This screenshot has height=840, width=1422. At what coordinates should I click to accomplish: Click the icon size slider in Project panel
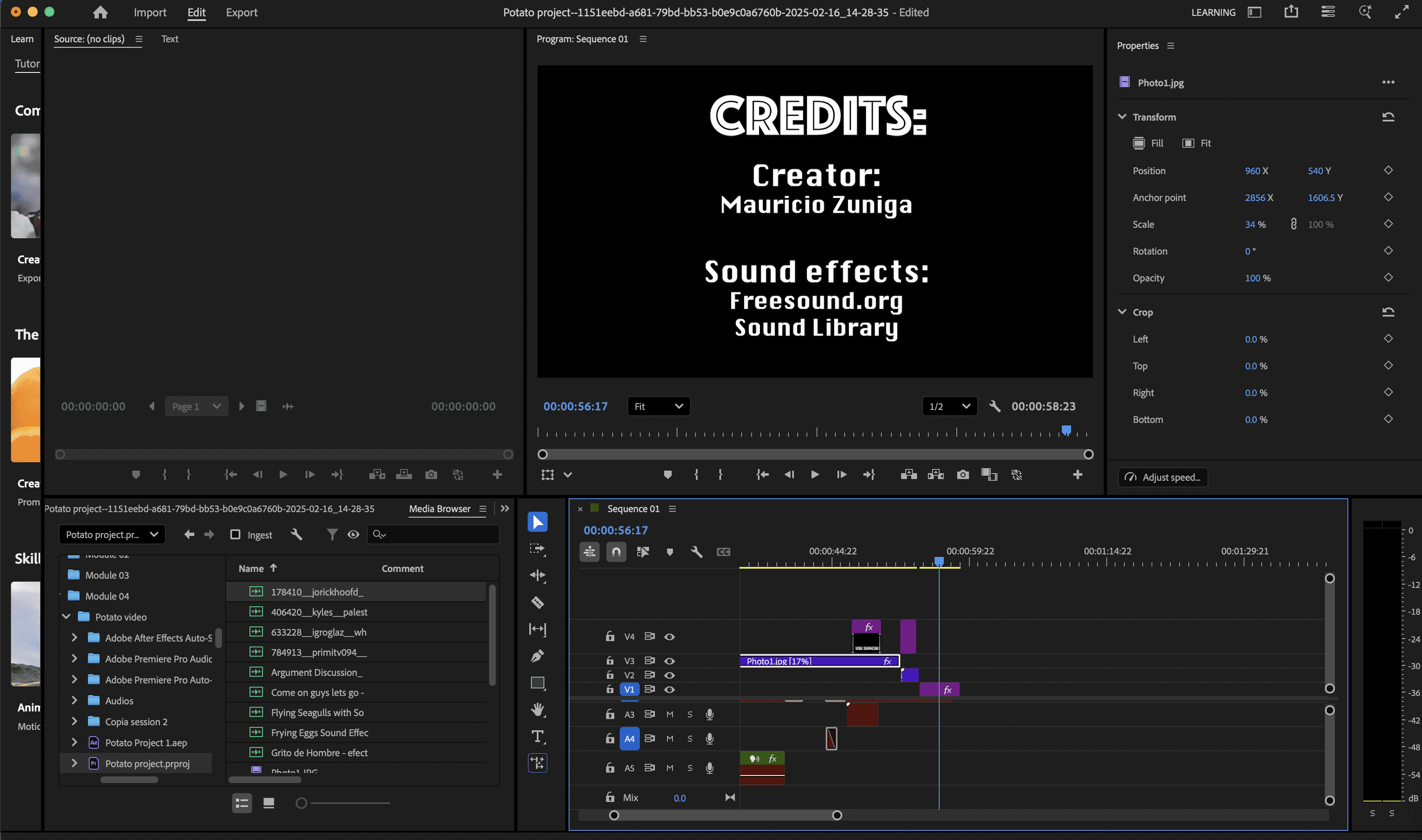coord(301,803)
